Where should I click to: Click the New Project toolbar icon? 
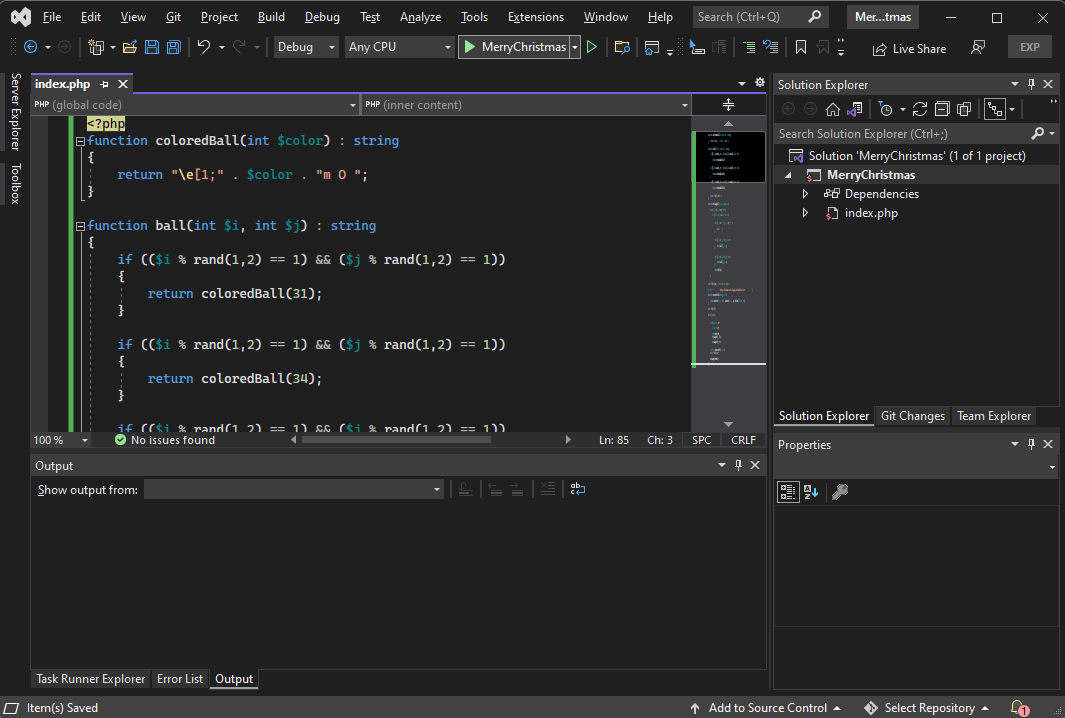96,47
